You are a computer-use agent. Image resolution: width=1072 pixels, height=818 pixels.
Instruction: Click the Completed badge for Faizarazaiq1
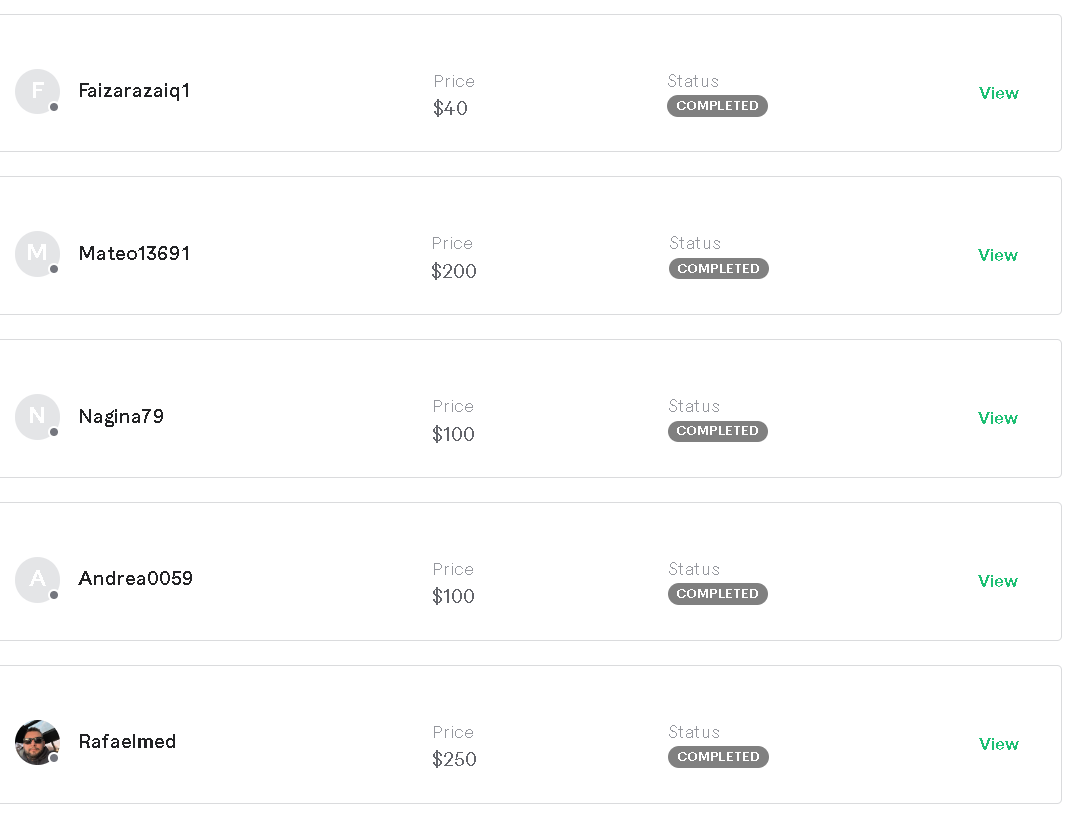click(717, 106)
